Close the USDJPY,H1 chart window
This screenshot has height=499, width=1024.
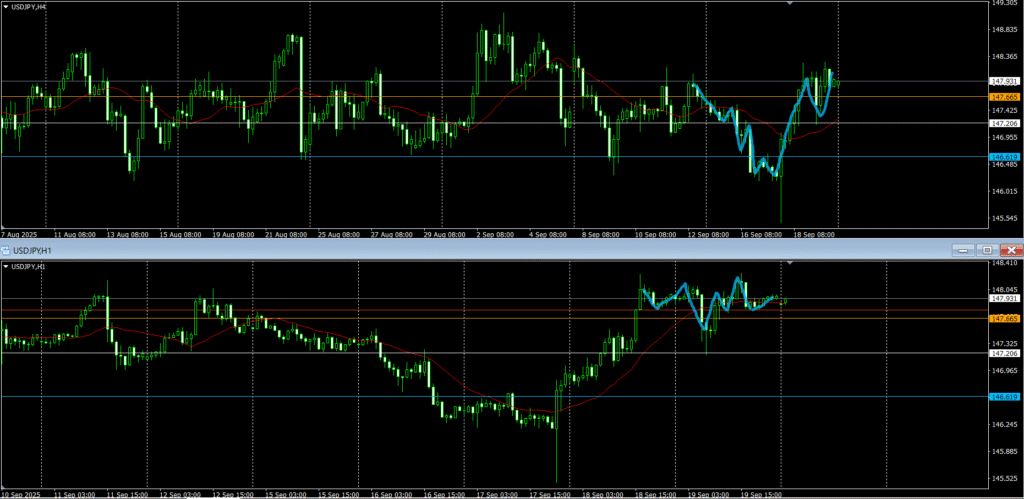tap(1011, 249)
